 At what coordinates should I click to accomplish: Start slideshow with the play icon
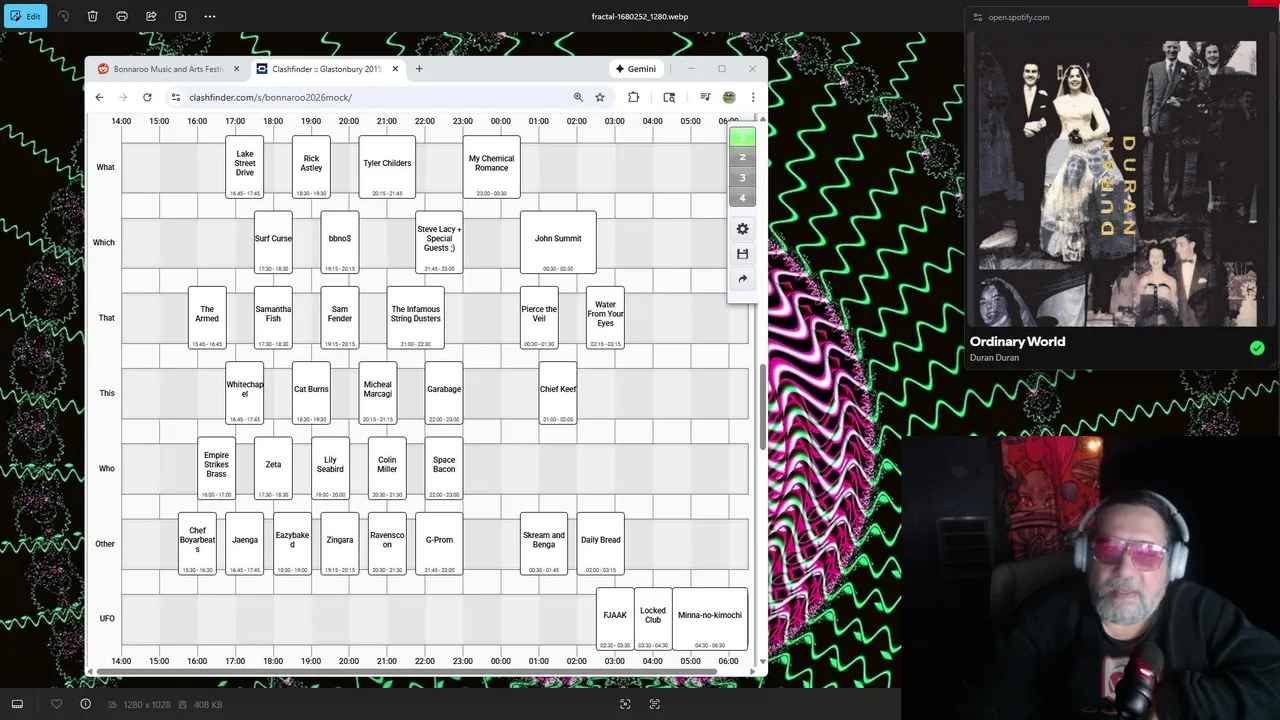180,16
